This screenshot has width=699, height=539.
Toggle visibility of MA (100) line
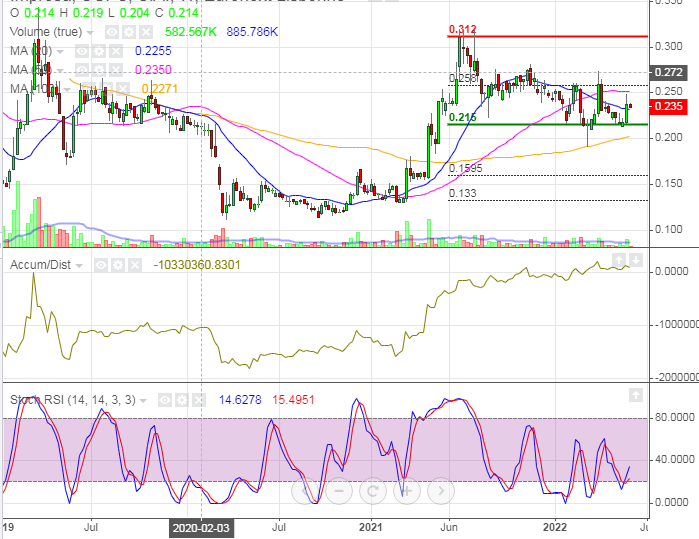89,89
